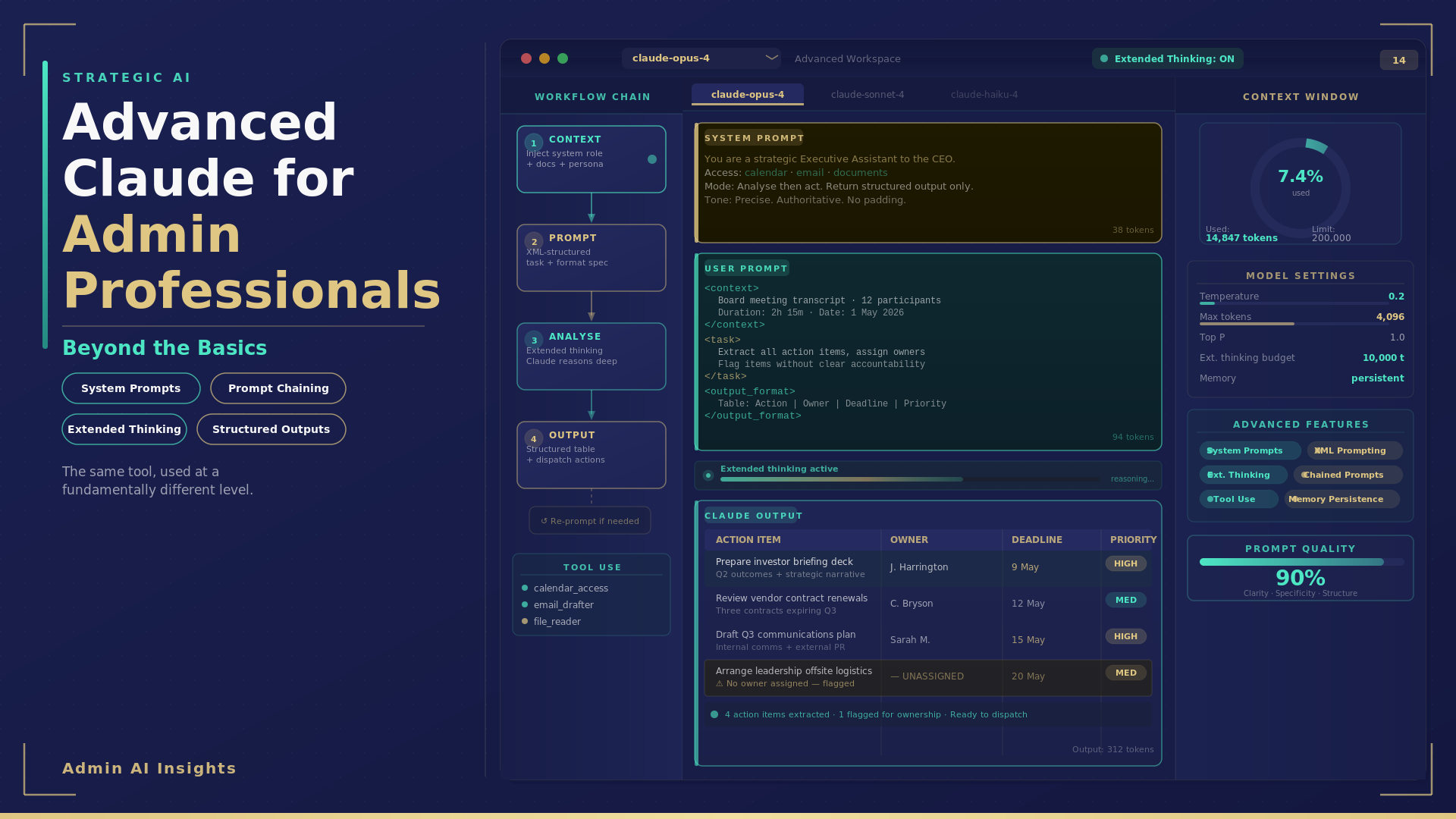Open the claude-opus-4 model dropdown
Screen dimensions: 1456x819
[x=701, y=58]
